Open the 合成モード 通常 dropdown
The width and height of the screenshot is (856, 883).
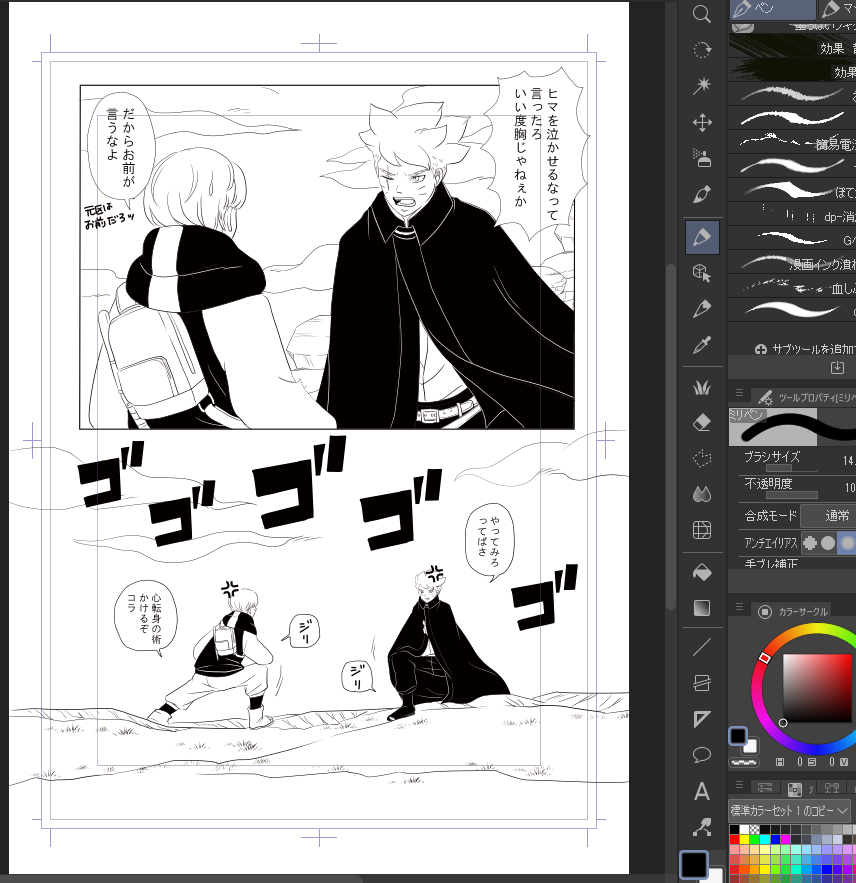(x=828, y=516)
